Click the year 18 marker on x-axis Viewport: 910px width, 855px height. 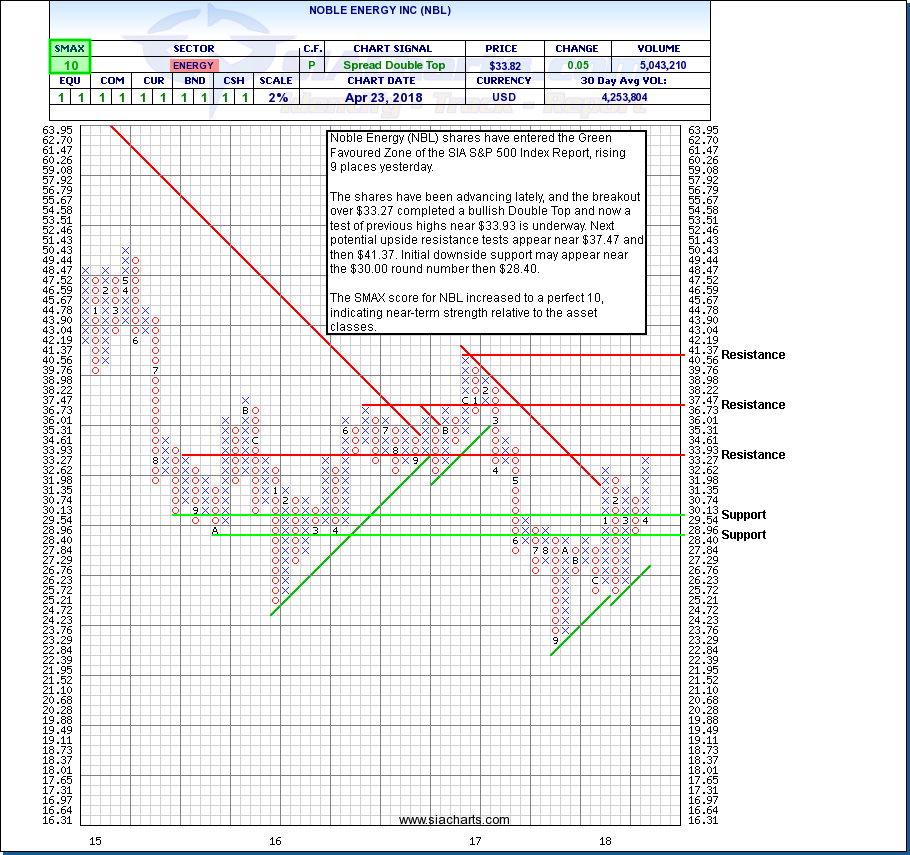click(606, 840)
